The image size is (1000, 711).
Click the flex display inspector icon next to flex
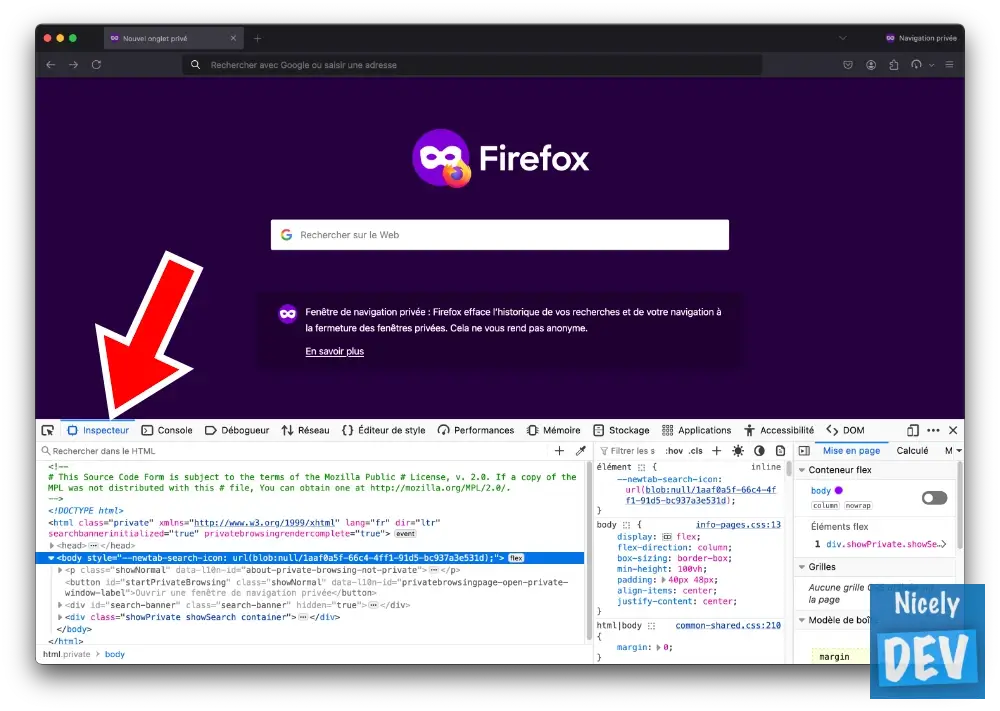667,537
